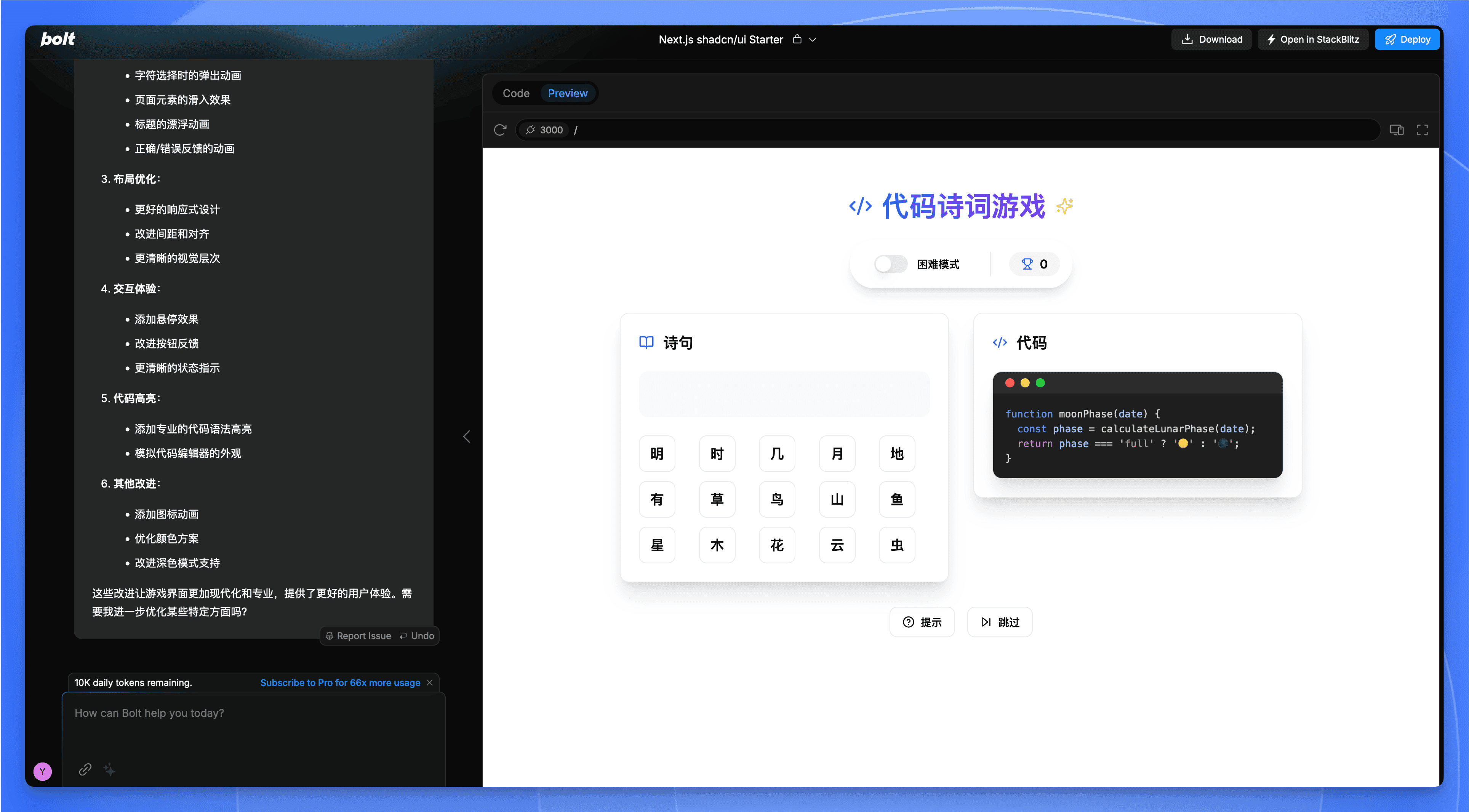
Task: Click the 代码诗词游戏 title
Action: tap(964, 206)
